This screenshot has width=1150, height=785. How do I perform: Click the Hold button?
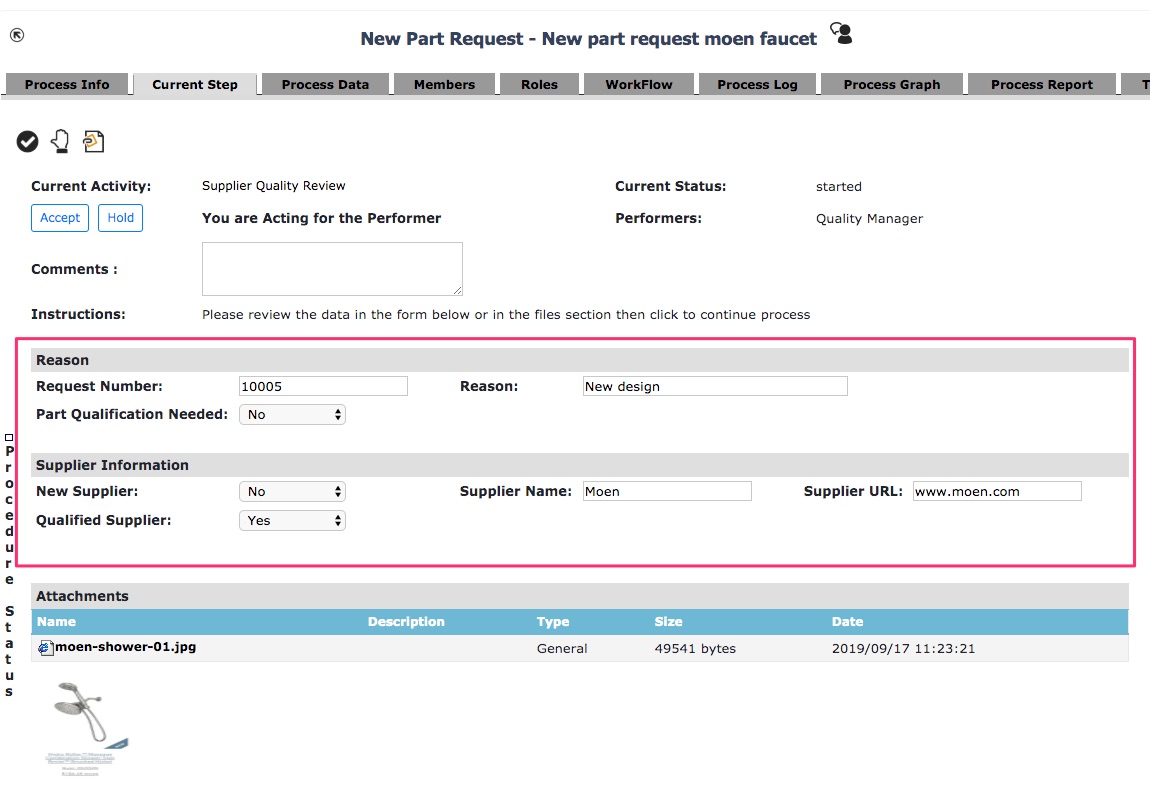pos(120,218)
